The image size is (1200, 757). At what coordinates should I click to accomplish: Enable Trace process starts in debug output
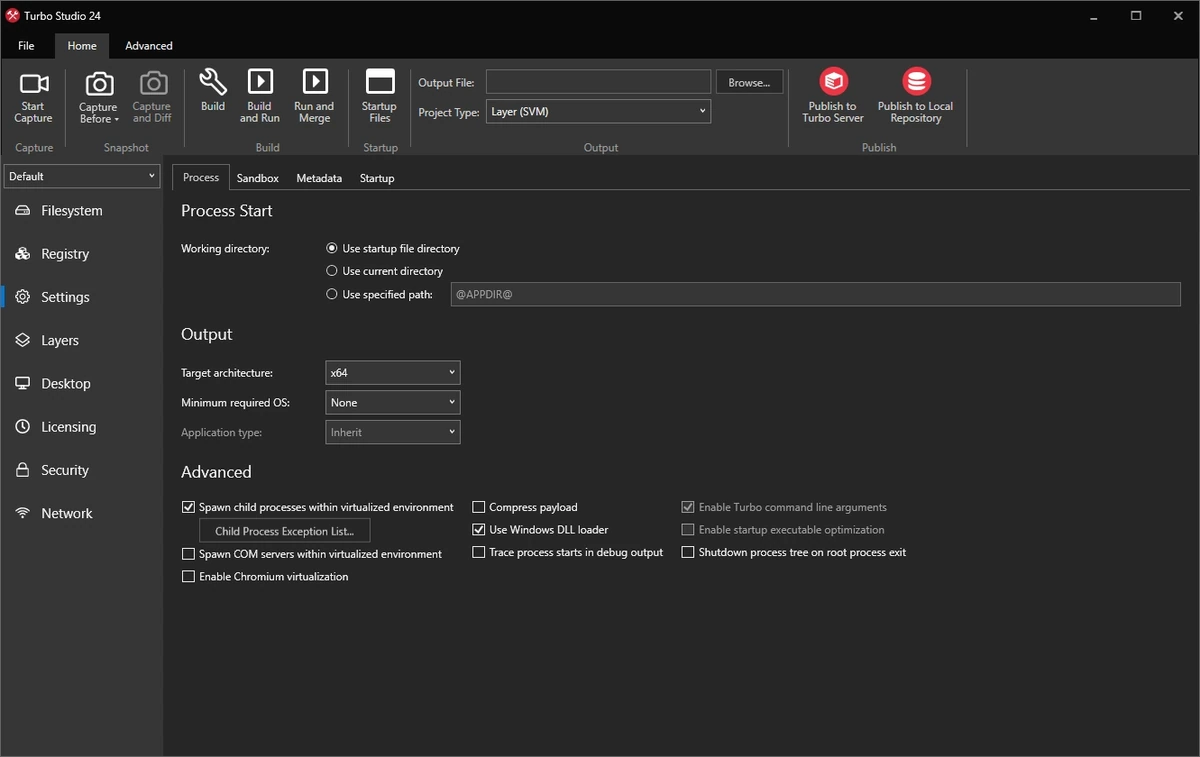[x=479, y=552]
